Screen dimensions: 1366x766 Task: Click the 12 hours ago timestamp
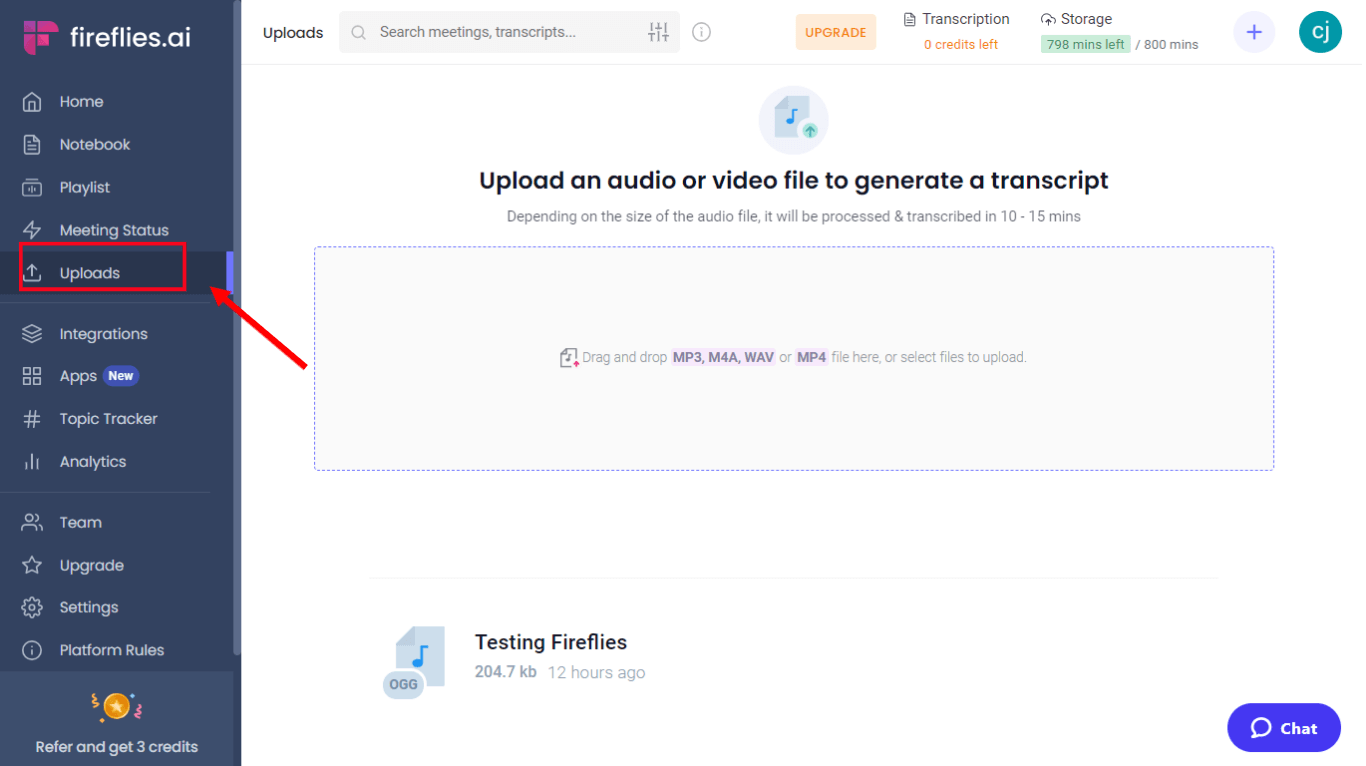point(596,673)
